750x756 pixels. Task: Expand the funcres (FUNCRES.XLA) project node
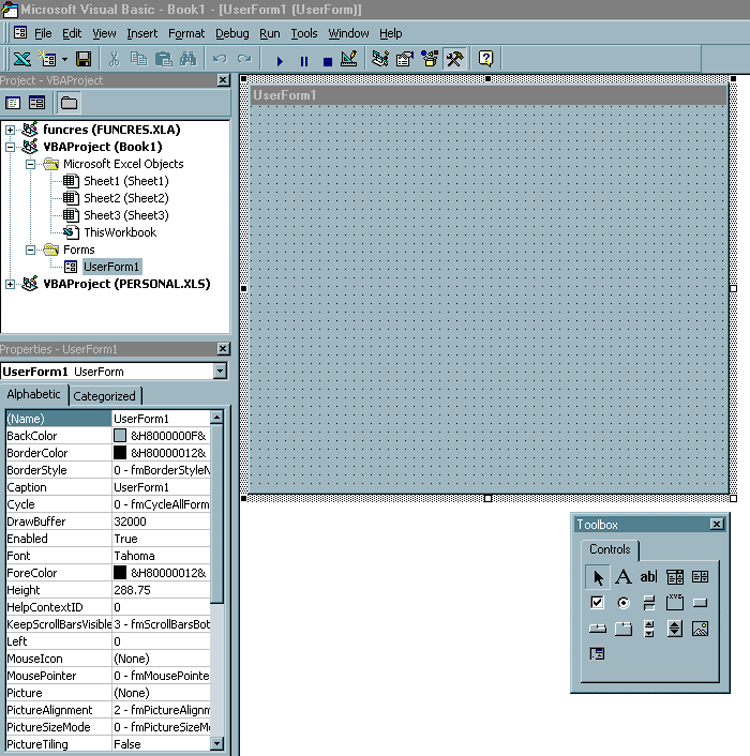pyautogui.click(x=10, y=130)
